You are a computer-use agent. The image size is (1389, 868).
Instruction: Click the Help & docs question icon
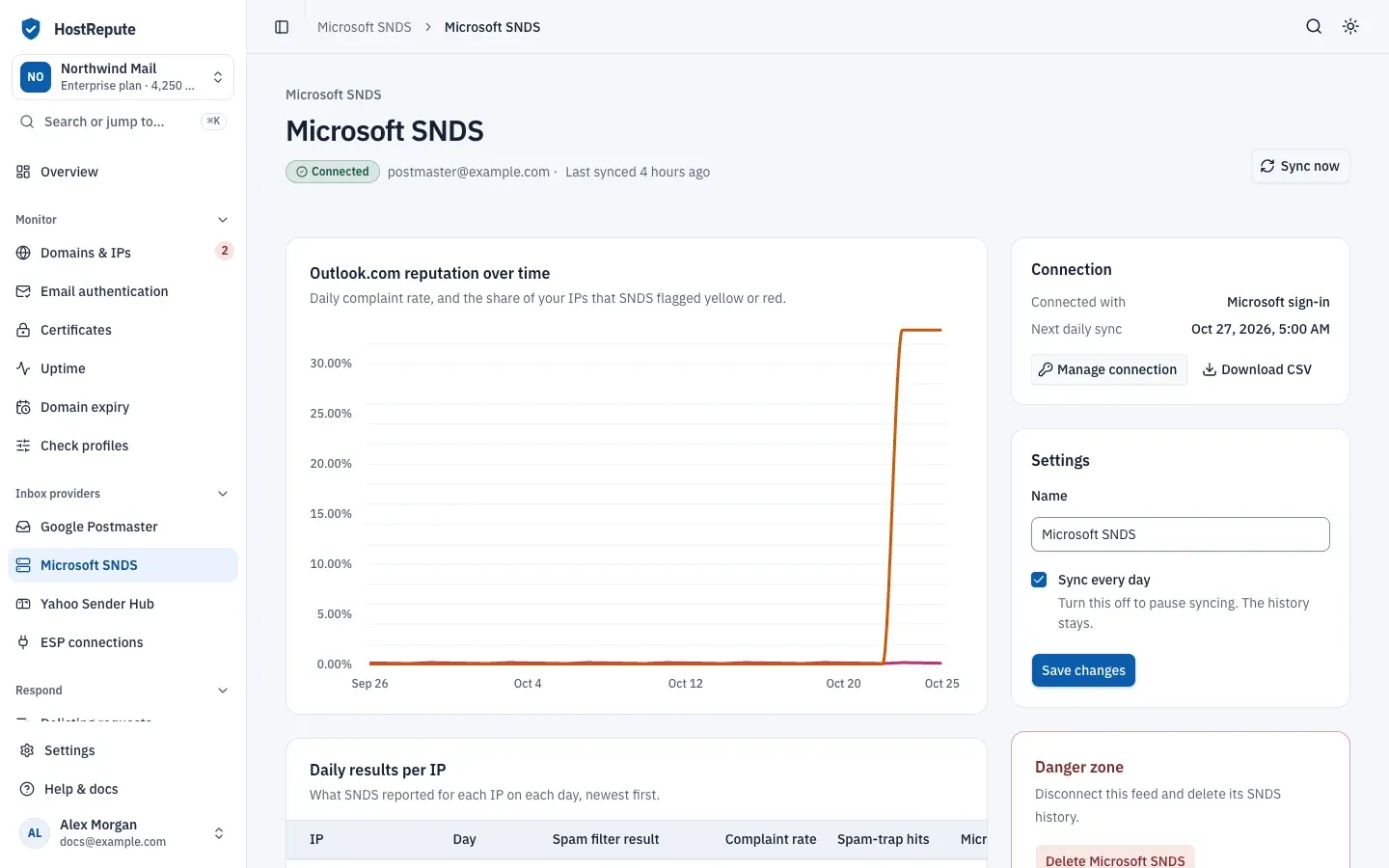click(27, 789)
